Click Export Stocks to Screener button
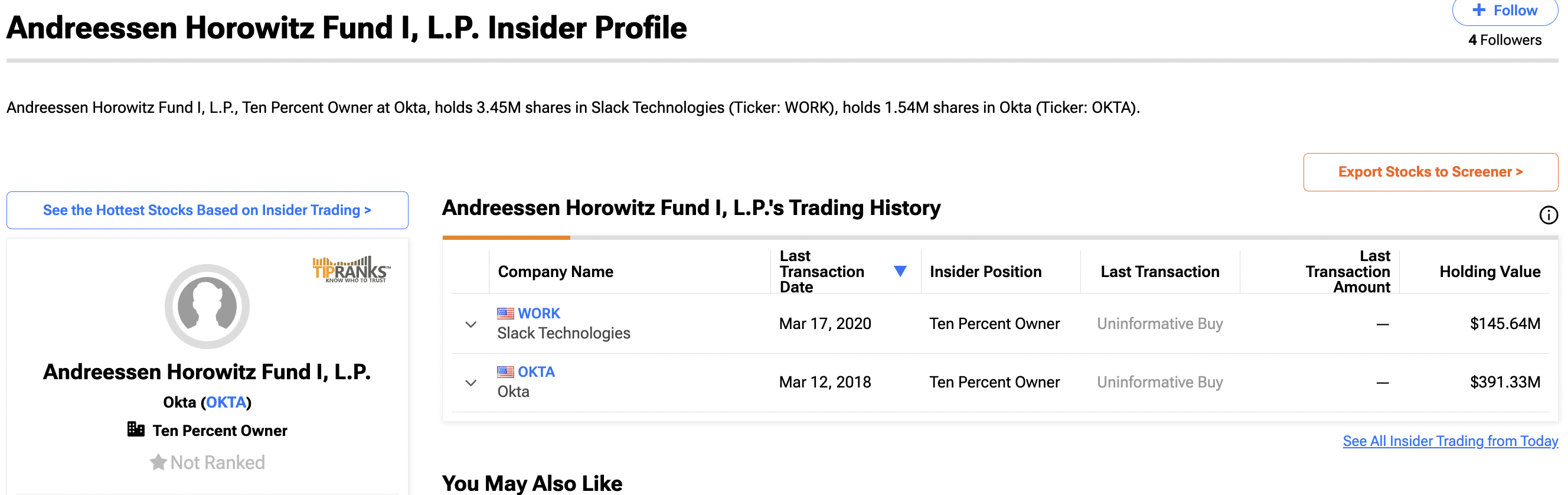 [x=1430, y=172]
